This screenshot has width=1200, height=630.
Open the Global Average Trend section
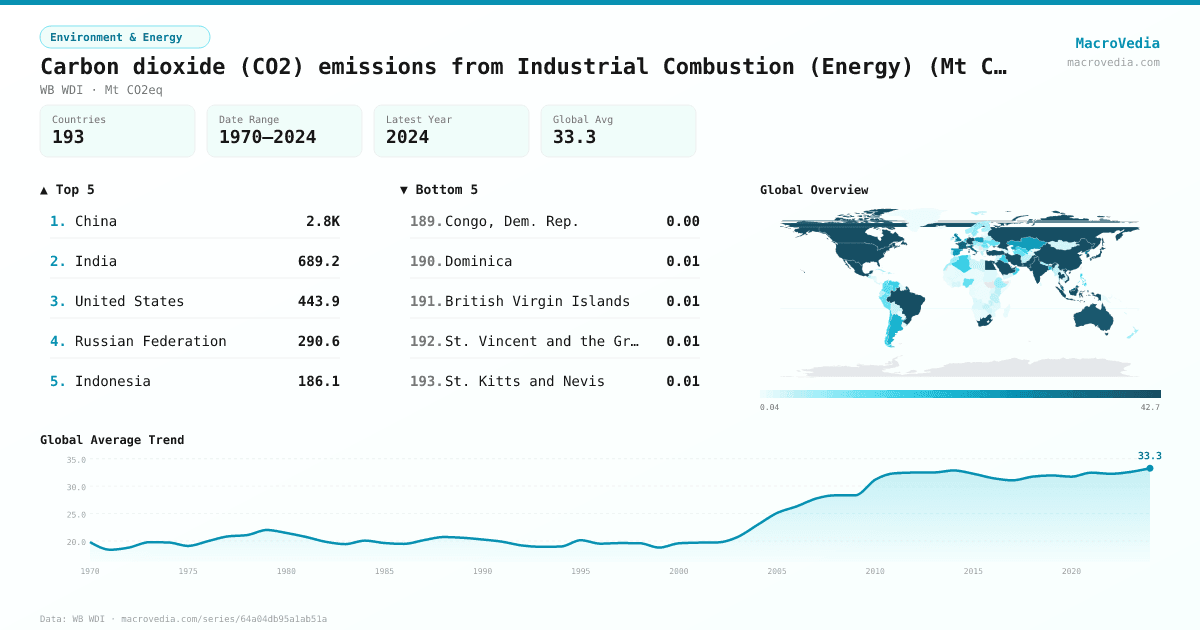[x=112, y=440]
